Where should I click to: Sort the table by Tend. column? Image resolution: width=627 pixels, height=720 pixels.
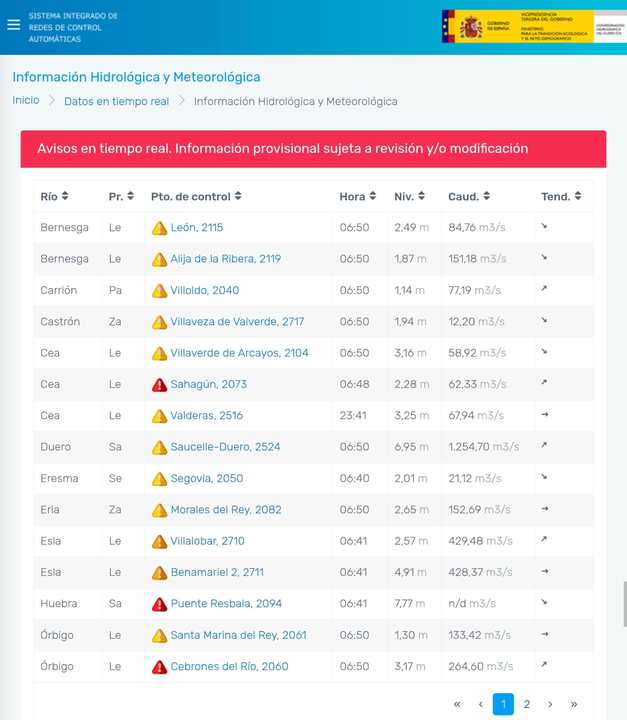tap(561, 197)
